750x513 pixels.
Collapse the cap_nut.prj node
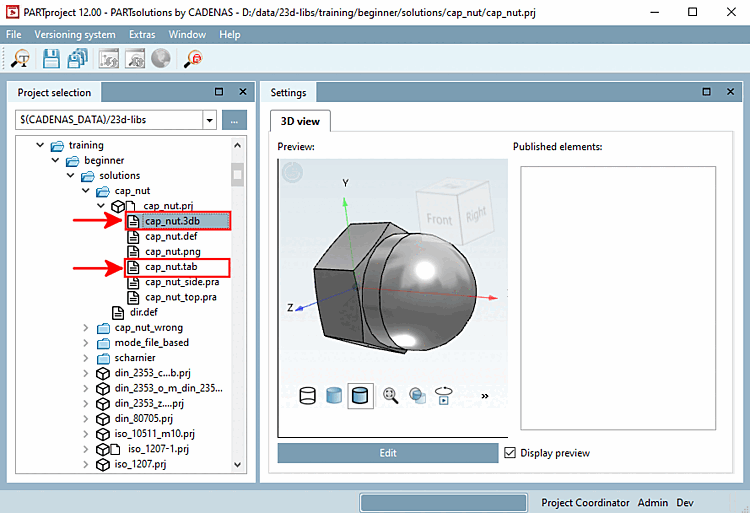[x=101, y=206]
